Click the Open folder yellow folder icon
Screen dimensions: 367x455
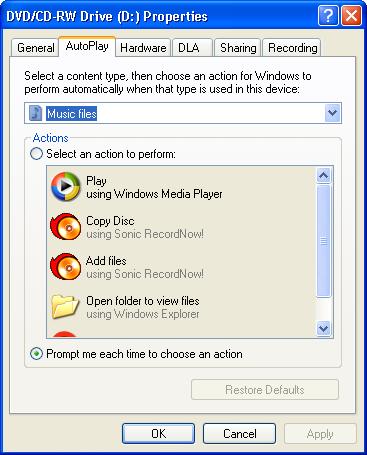pos(65,307)
